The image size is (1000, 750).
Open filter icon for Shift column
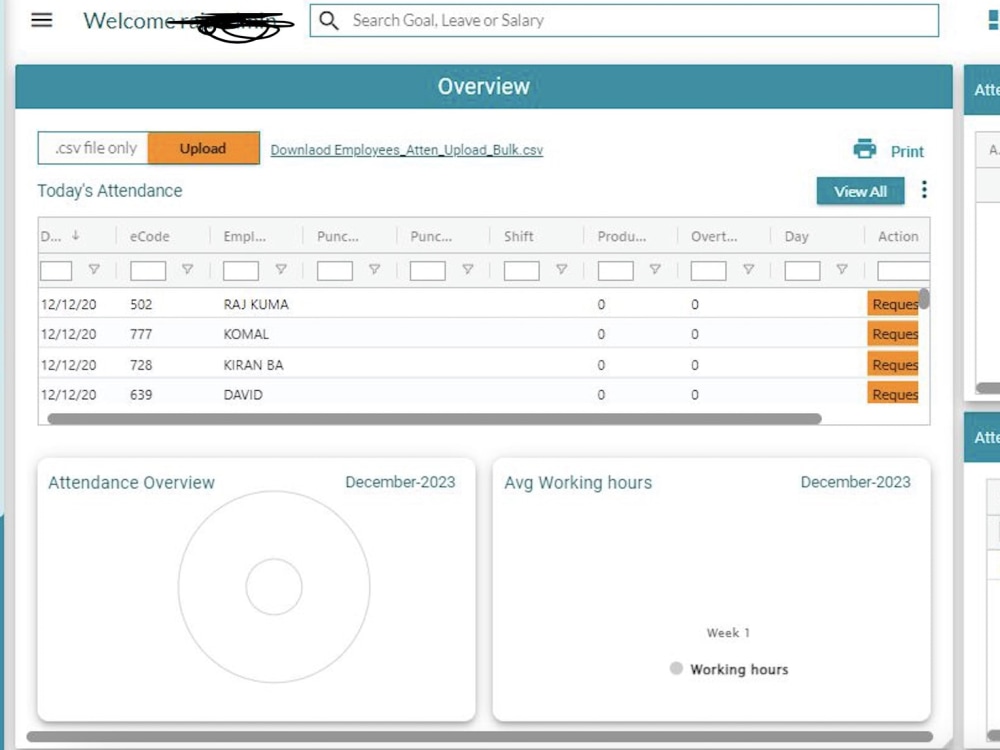[x=561, y=269]
